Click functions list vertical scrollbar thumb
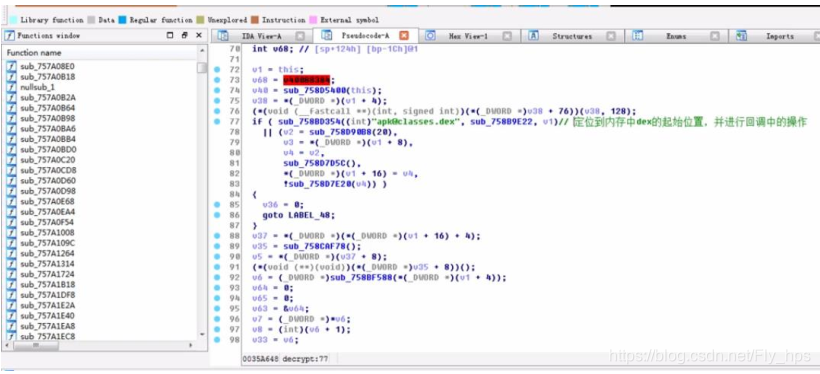This screenshot has width=820, height=374. click(x=202, y=68)
